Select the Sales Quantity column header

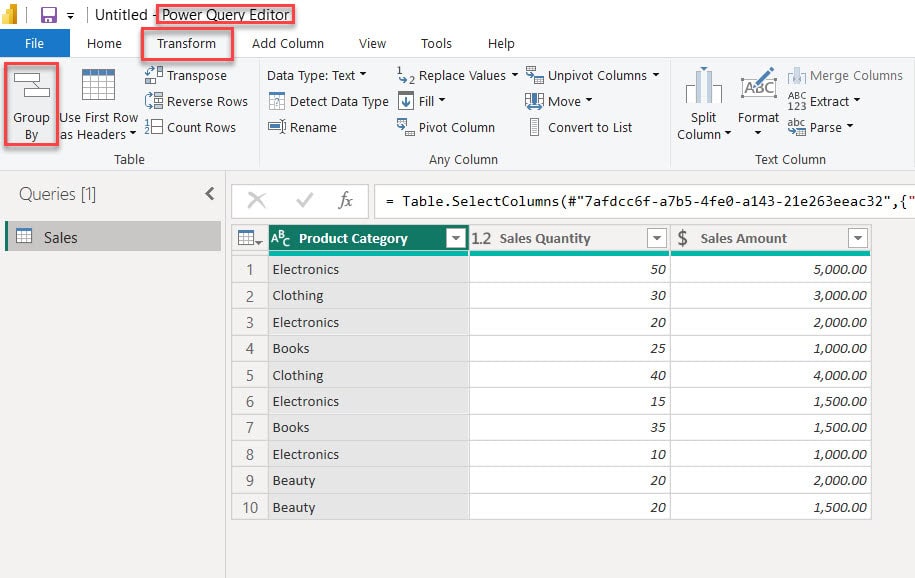pos(570,238)
